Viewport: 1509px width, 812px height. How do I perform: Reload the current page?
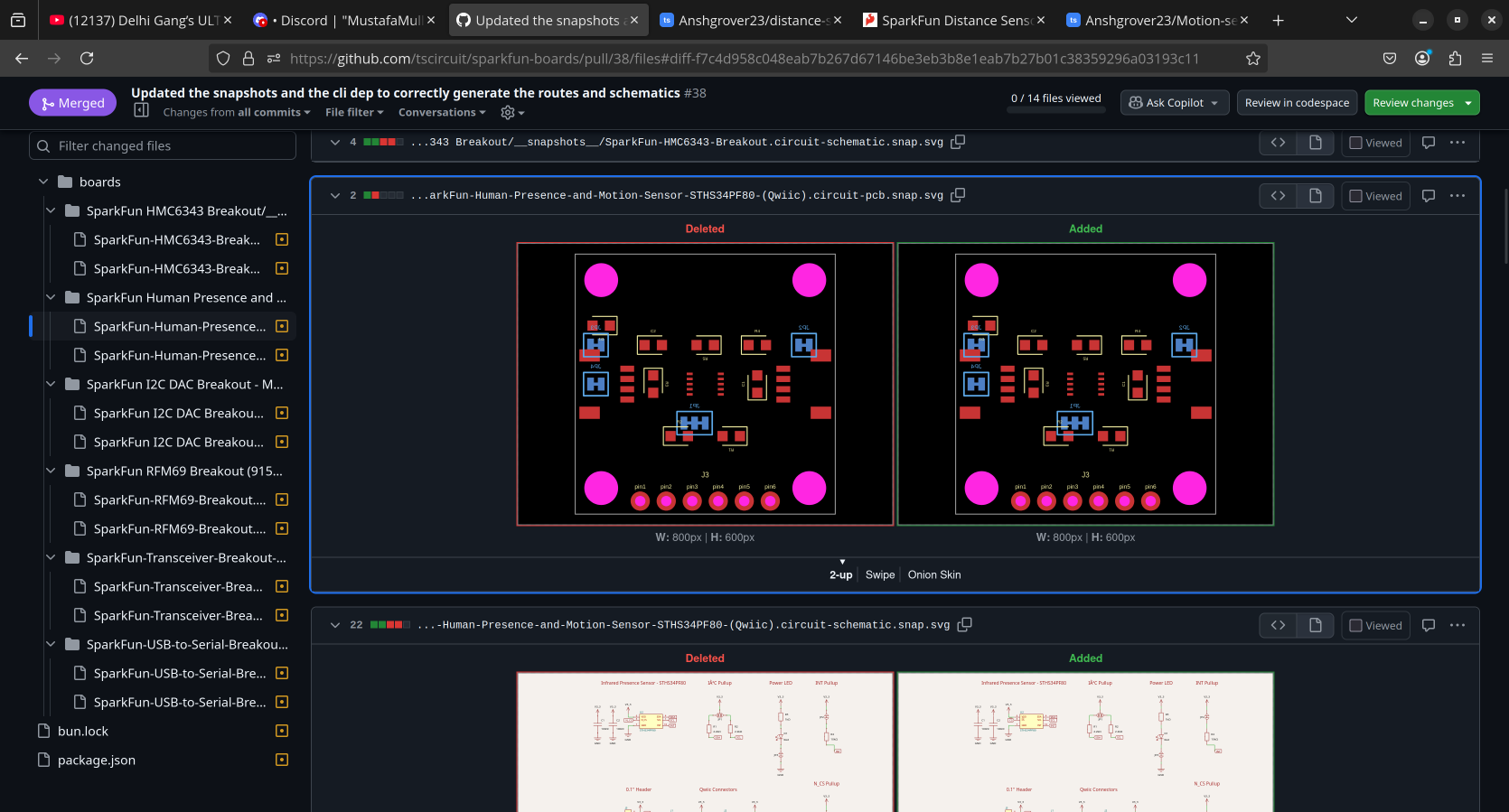coord(87,58)
